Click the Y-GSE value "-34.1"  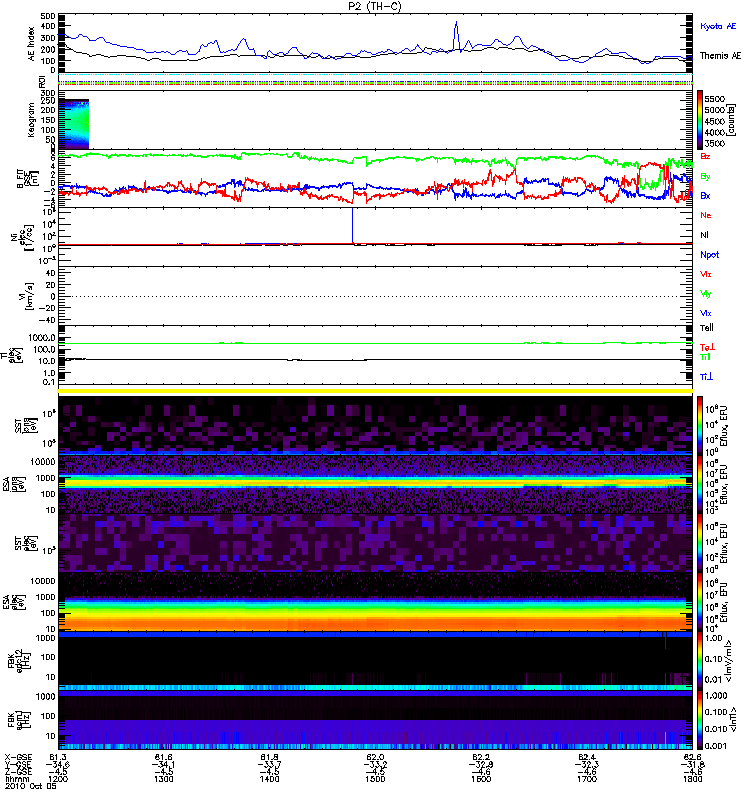click(x=163, y=764)
